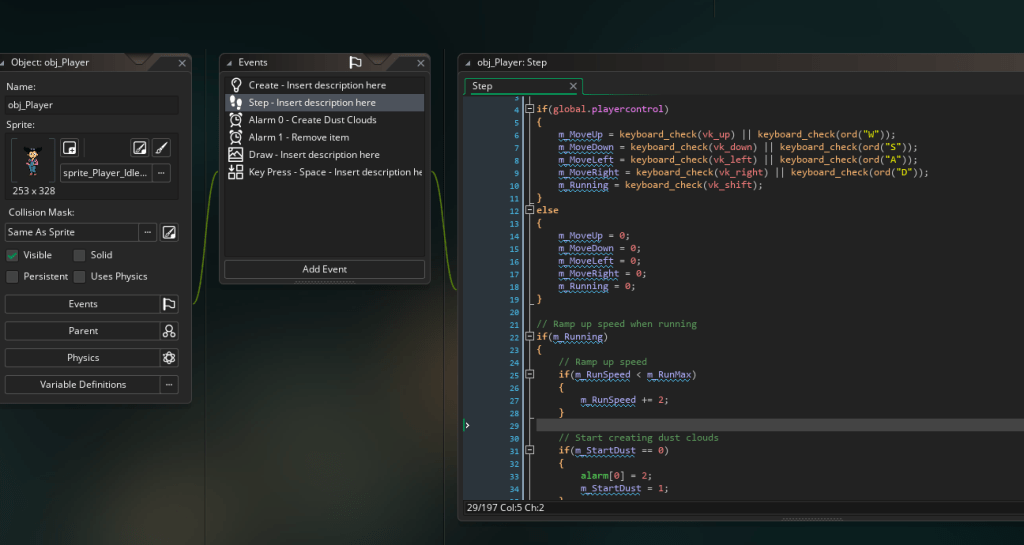Click the Variable Definitions button
Image resolution: width=1024 pixels, height=545 pixels.
(x=82, y=384)
